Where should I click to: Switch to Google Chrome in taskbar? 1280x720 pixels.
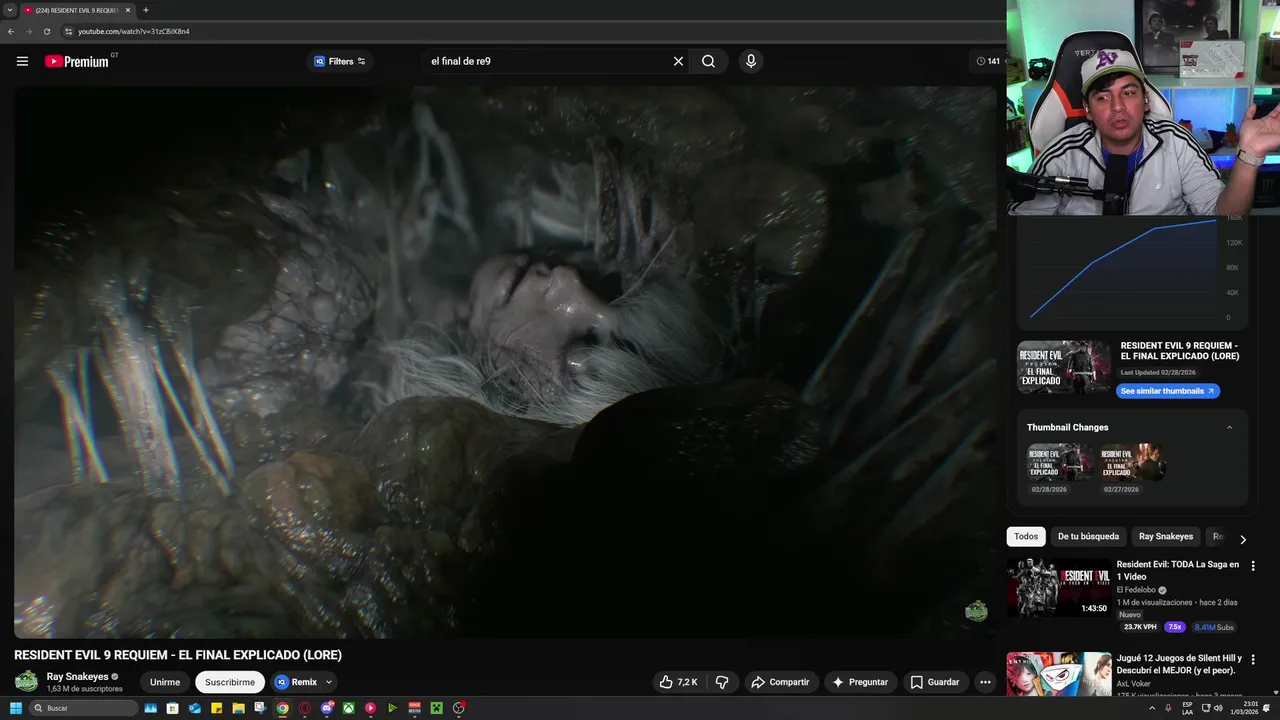tap(283, 708)
